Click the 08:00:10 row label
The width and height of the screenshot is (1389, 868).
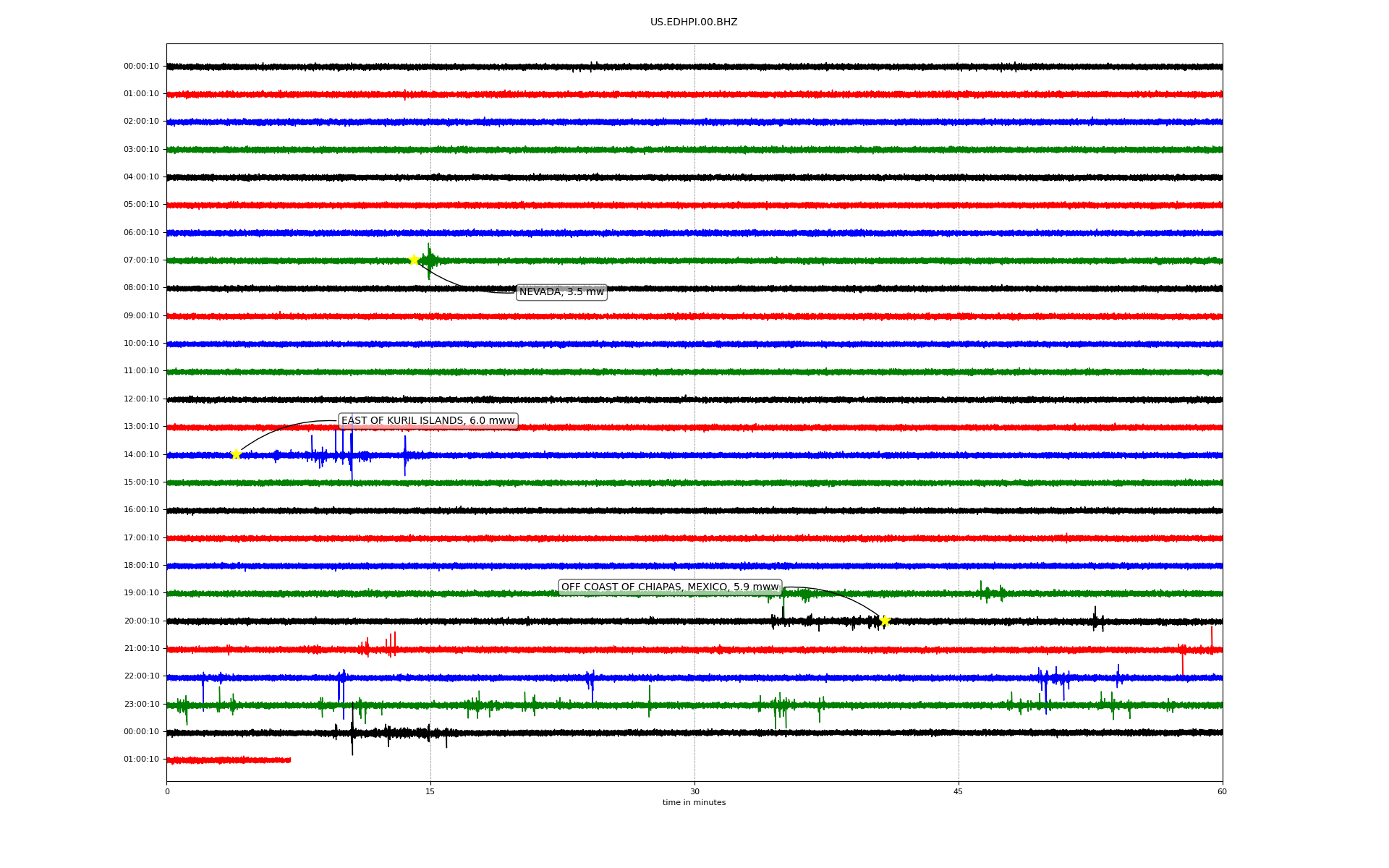[x=141, y=288]
